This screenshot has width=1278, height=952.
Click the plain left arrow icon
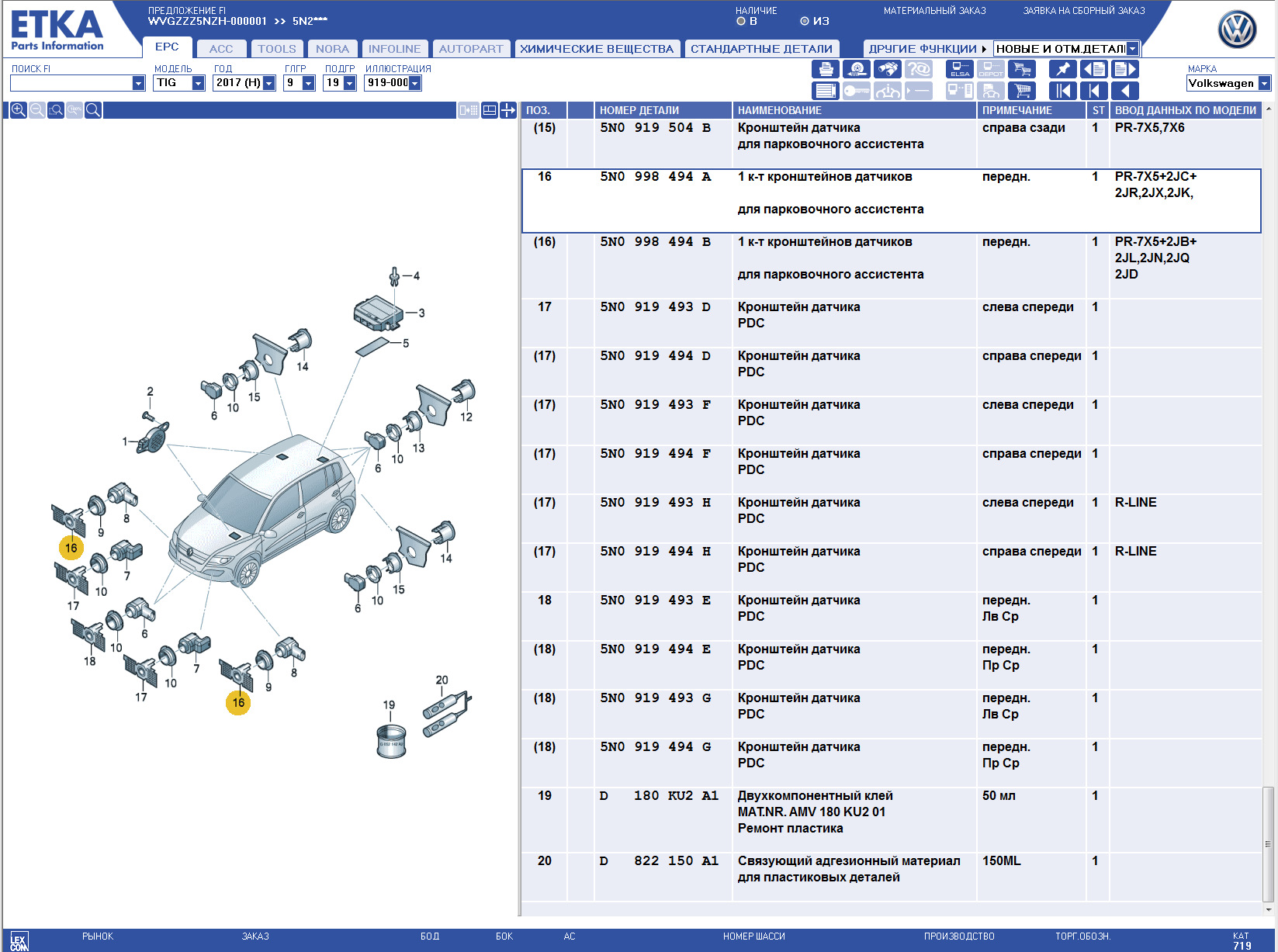(x=1125, y=91)
